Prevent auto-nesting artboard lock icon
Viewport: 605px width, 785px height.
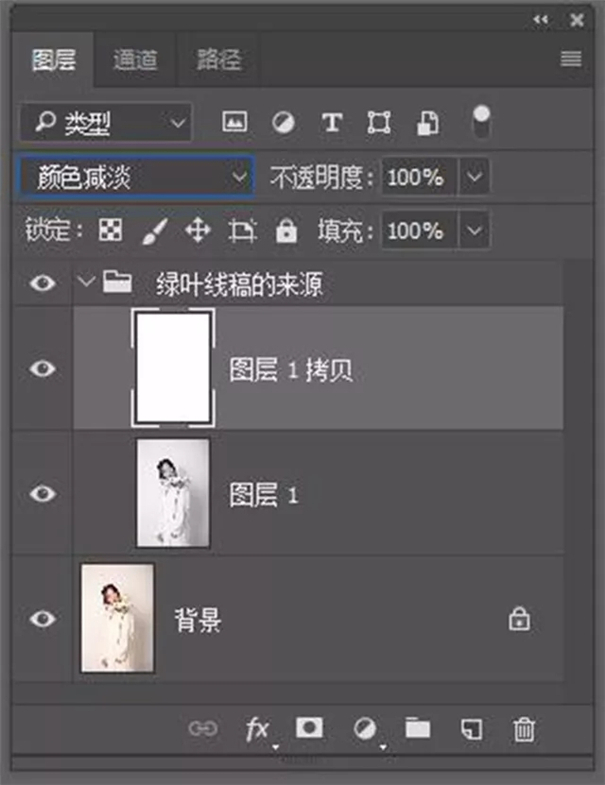pyautogui.click(x=243, y=231)
